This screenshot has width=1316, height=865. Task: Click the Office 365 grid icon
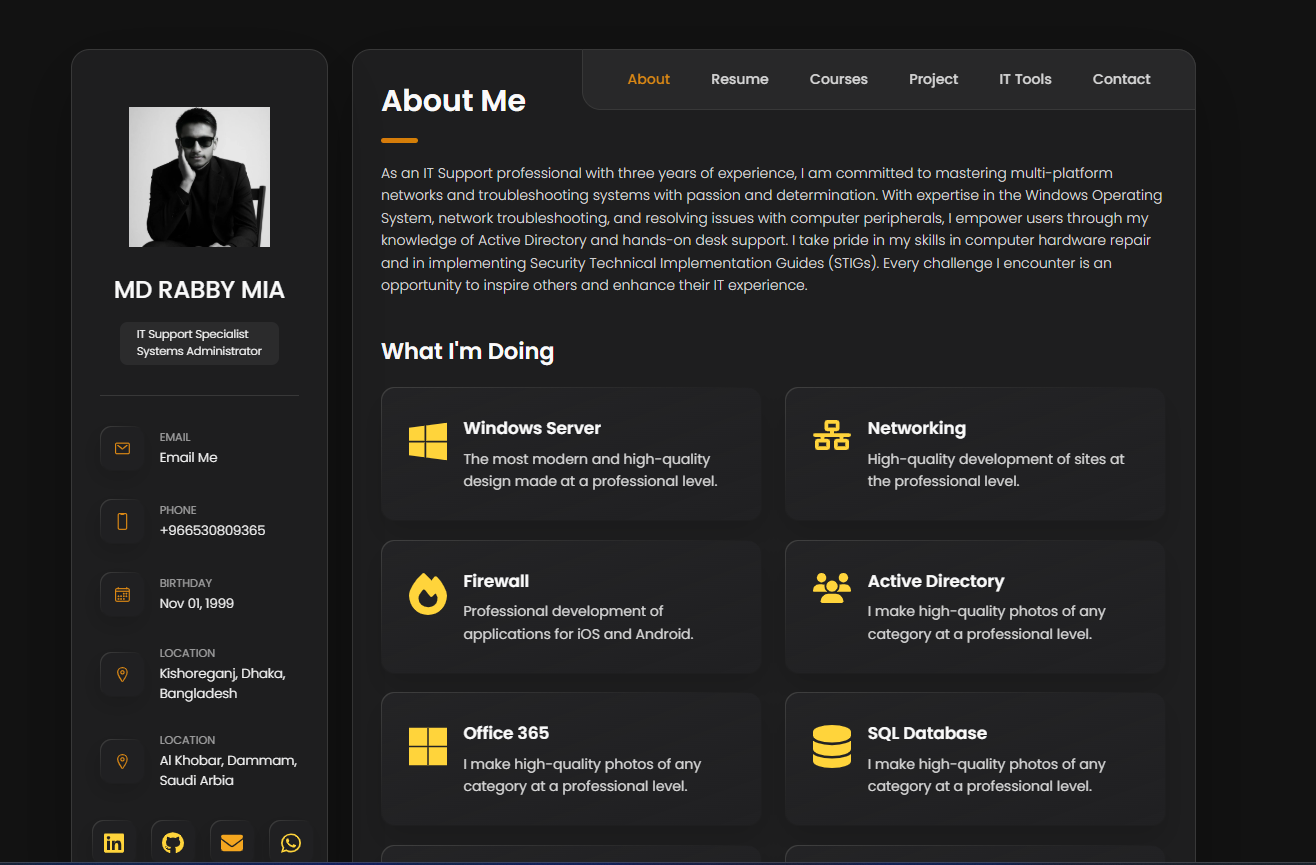(428, 746)
